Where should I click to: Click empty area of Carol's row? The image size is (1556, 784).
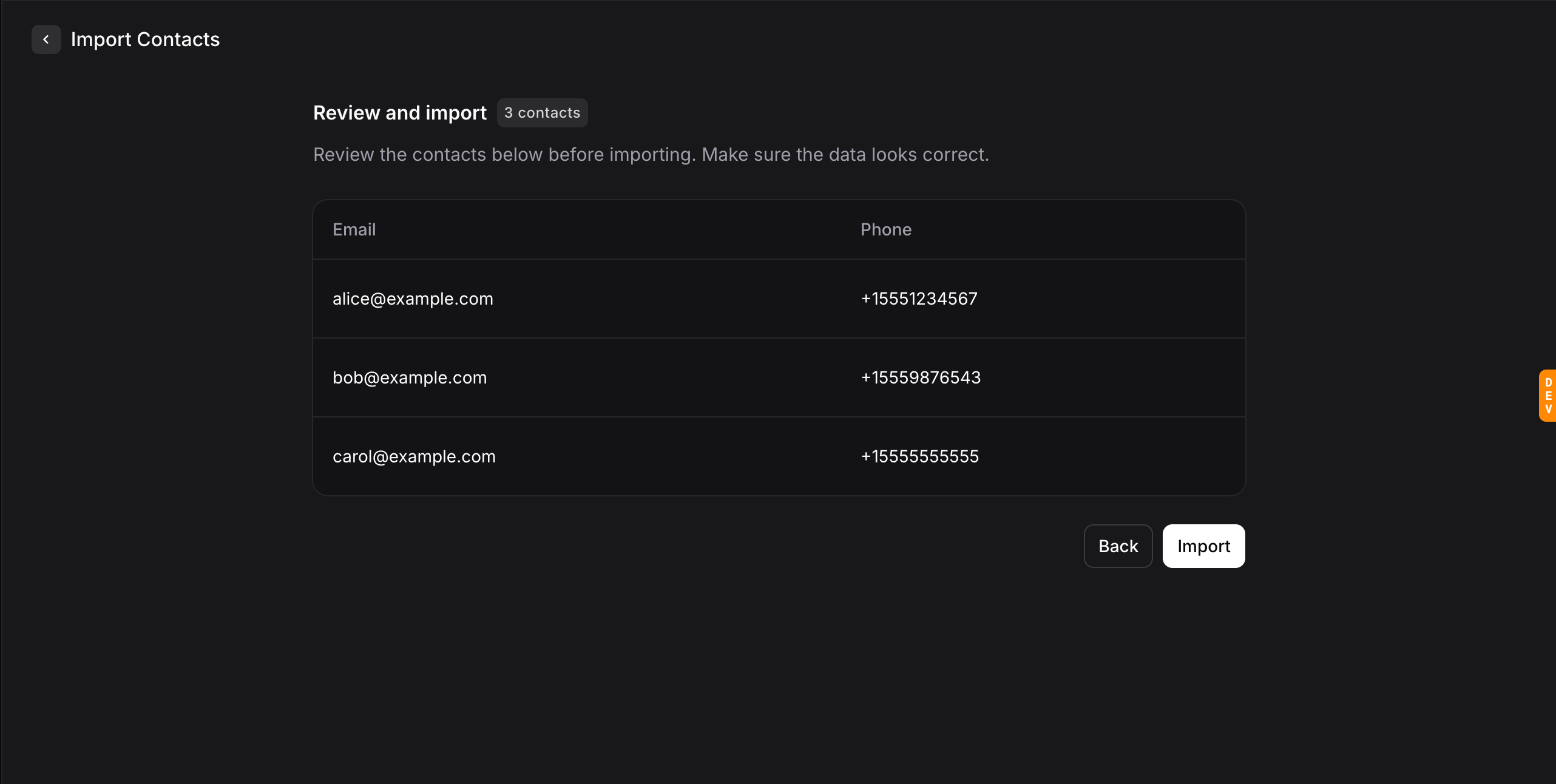click(x=668, y=456)
